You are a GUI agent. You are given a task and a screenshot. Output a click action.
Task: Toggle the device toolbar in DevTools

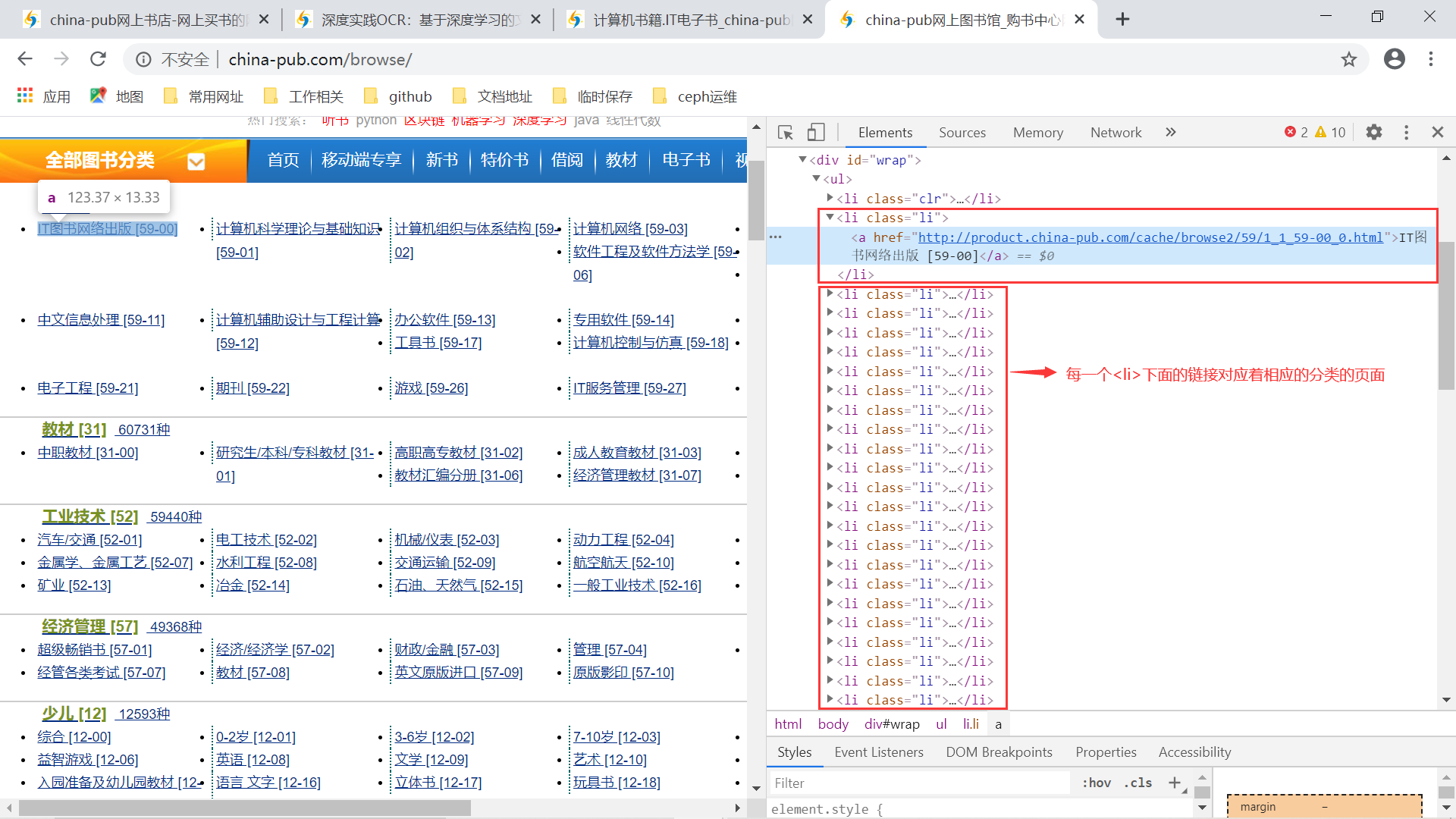[815, 133]
